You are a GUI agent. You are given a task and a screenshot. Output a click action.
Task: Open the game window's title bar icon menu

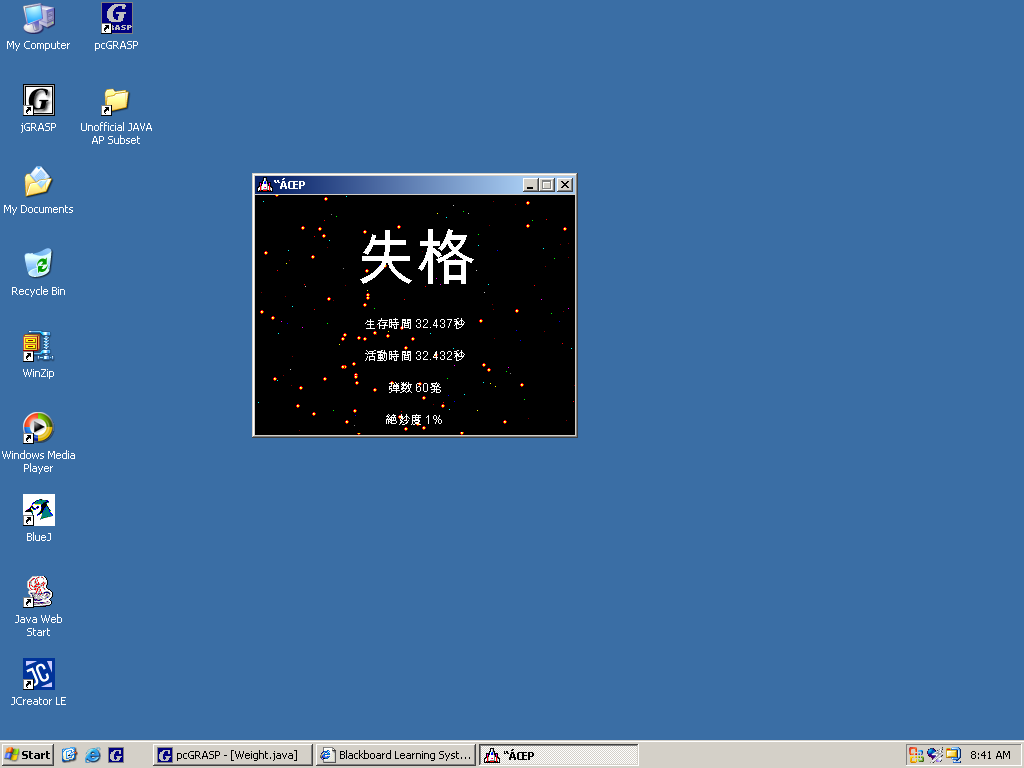[x=265, y=185]
